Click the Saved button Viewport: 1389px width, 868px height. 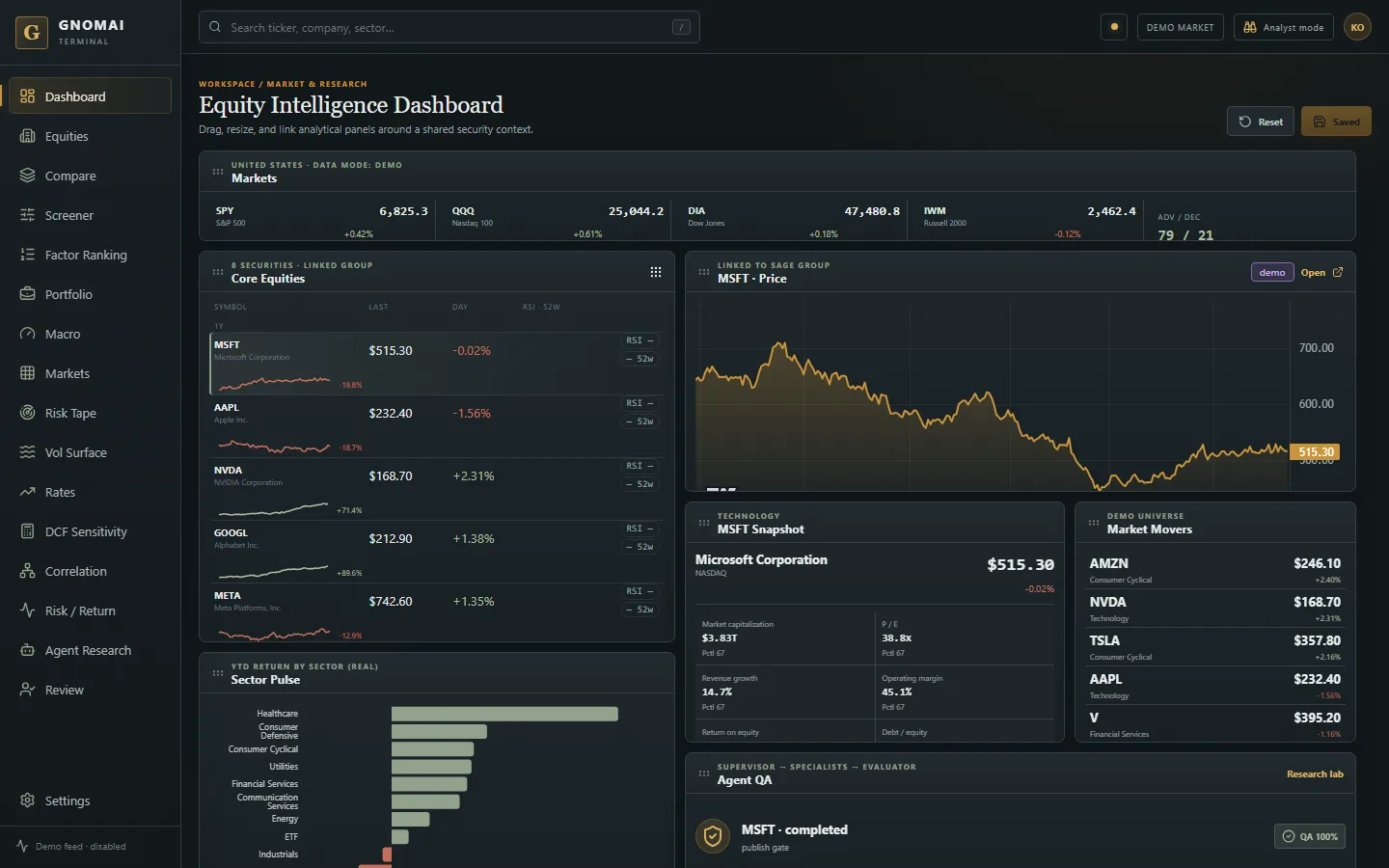coord(1336,122)
